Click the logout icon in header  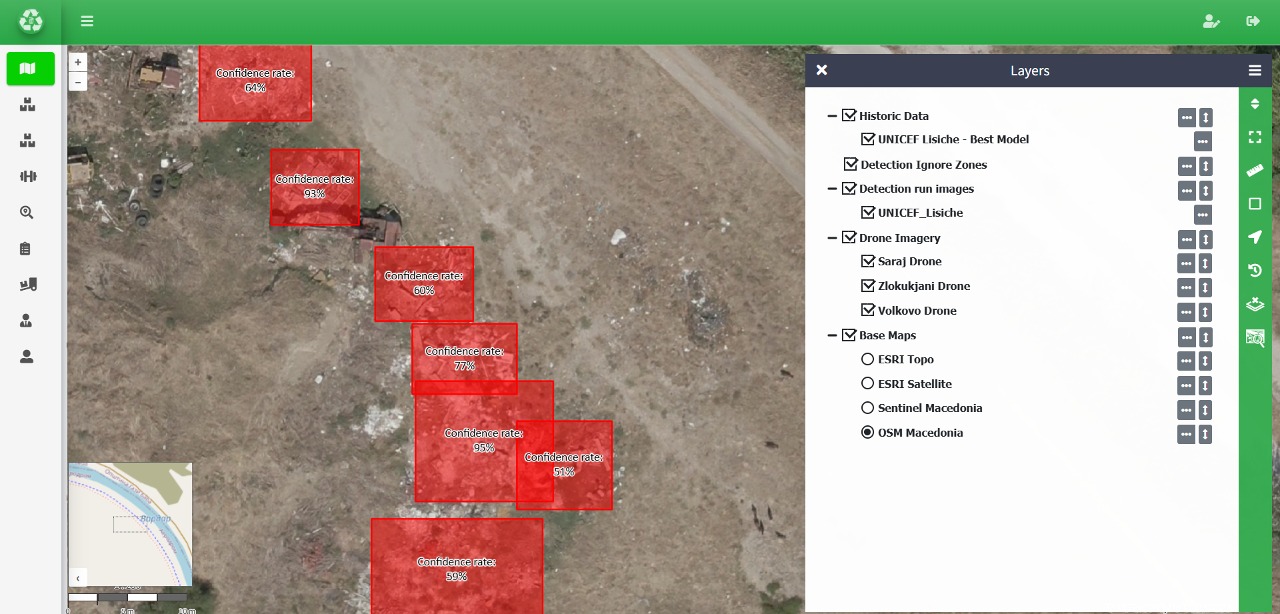1253,21
